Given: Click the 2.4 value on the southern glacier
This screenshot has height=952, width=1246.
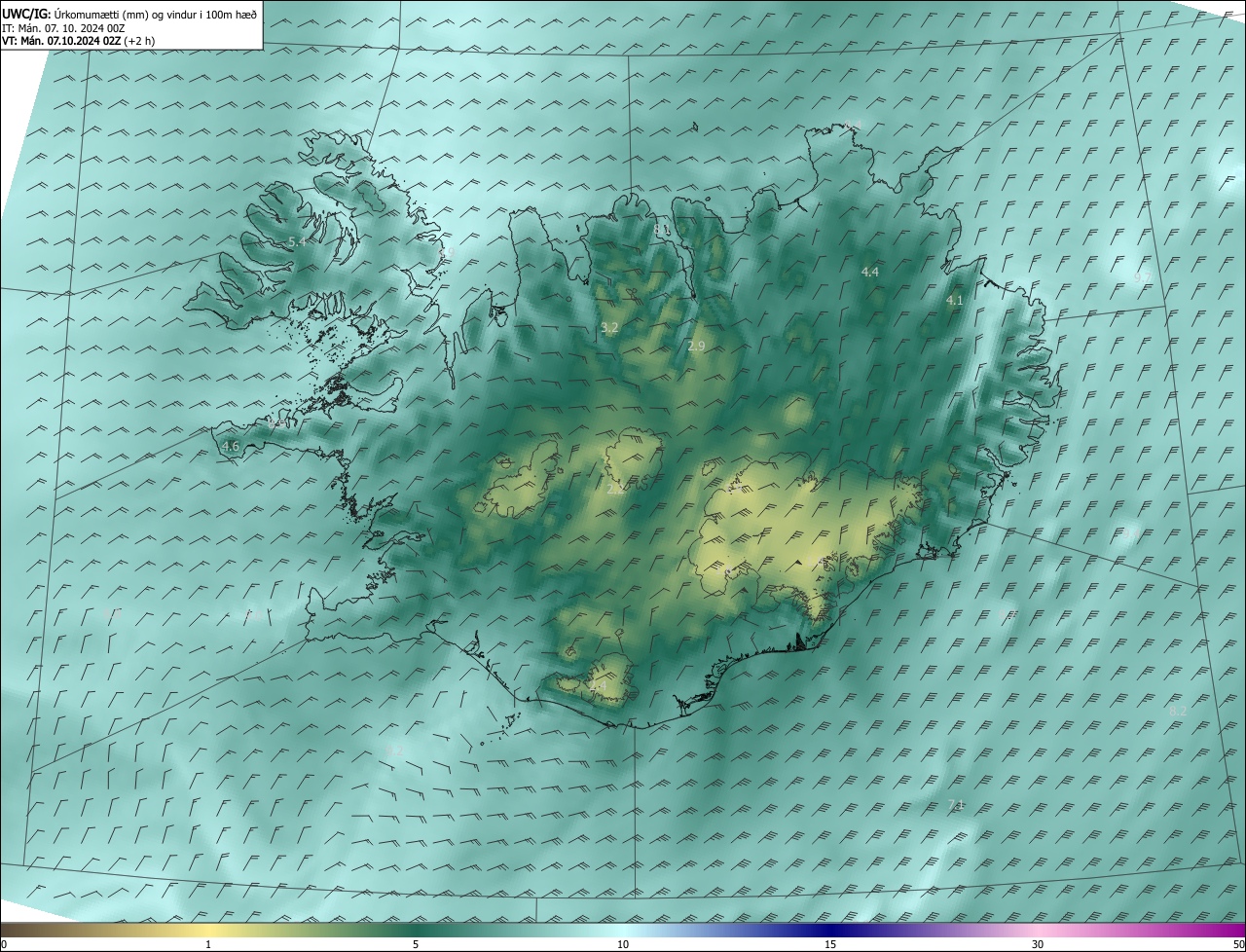Looking at the screenshot, I should click(x=598, y=686).
